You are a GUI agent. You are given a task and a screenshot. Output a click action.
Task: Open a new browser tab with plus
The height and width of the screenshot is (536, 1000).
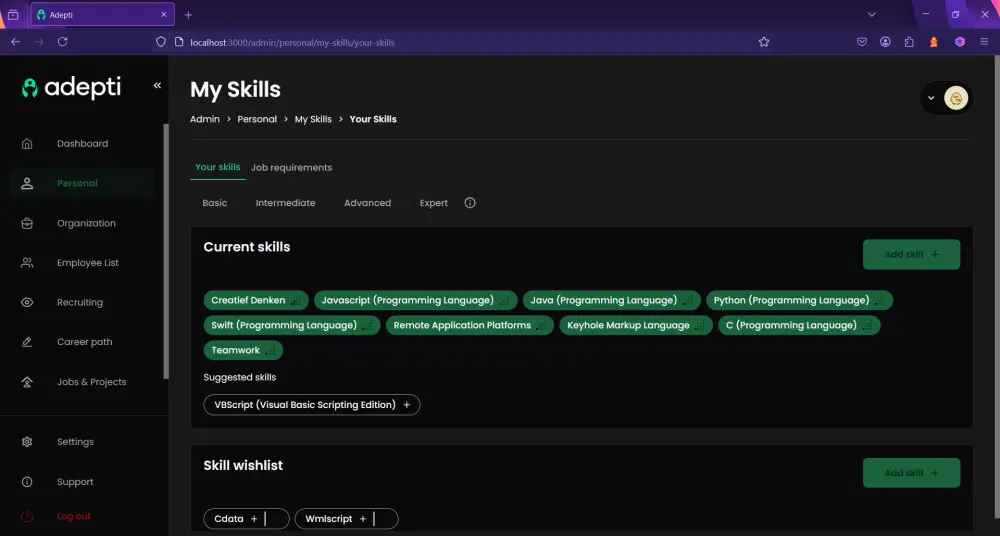[x=188, y=15]
